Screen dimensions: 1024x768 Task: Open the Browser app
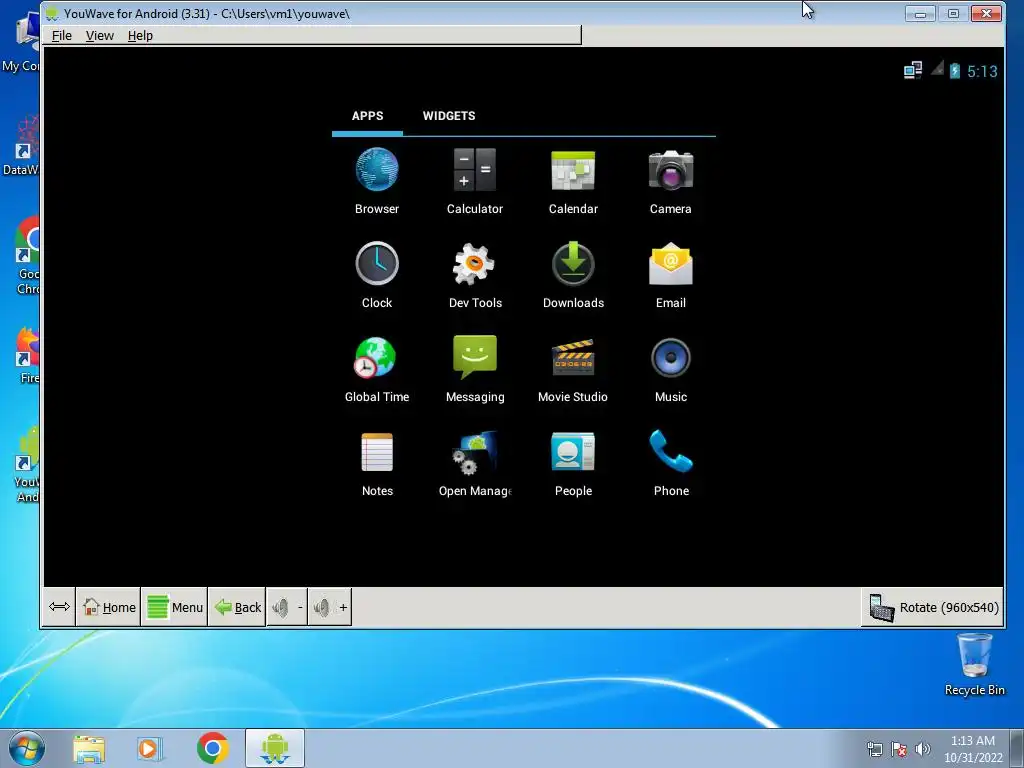click(377, 182)
